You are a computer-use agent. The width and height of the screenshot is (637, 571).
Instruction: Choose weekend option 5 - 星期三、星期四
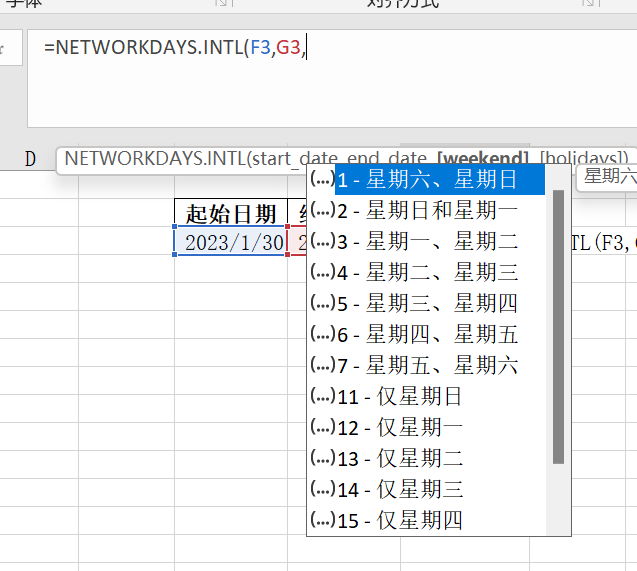click(x=427, y=303)
